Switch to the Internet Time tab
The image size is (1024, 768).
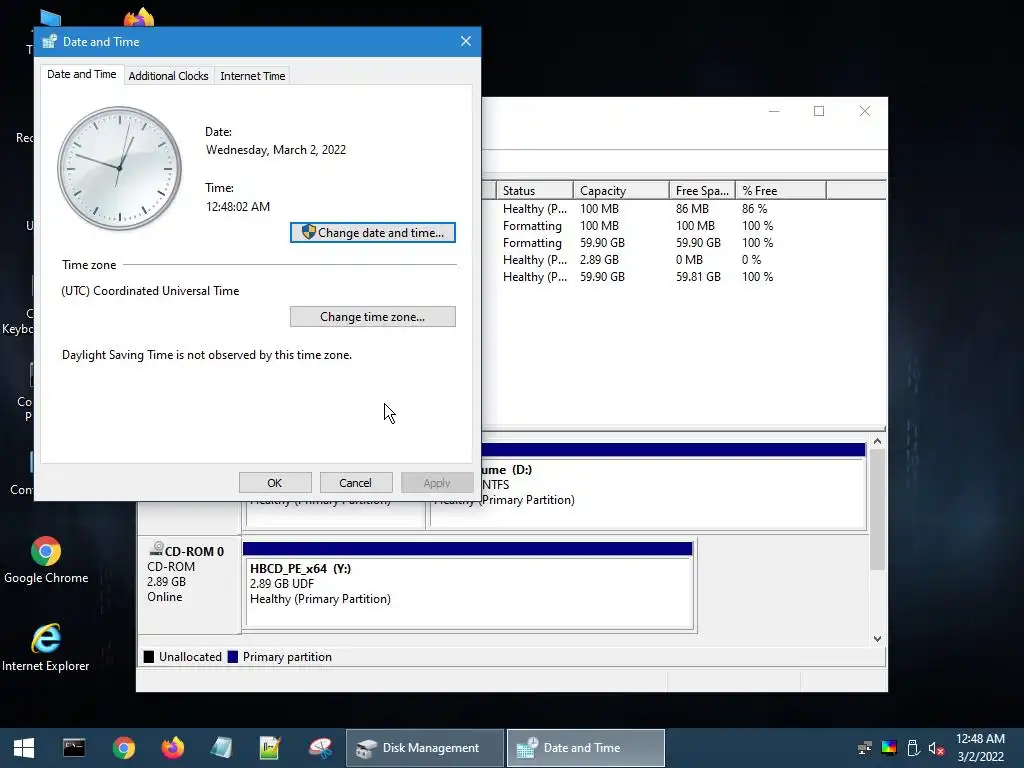[x=253, y=76]
